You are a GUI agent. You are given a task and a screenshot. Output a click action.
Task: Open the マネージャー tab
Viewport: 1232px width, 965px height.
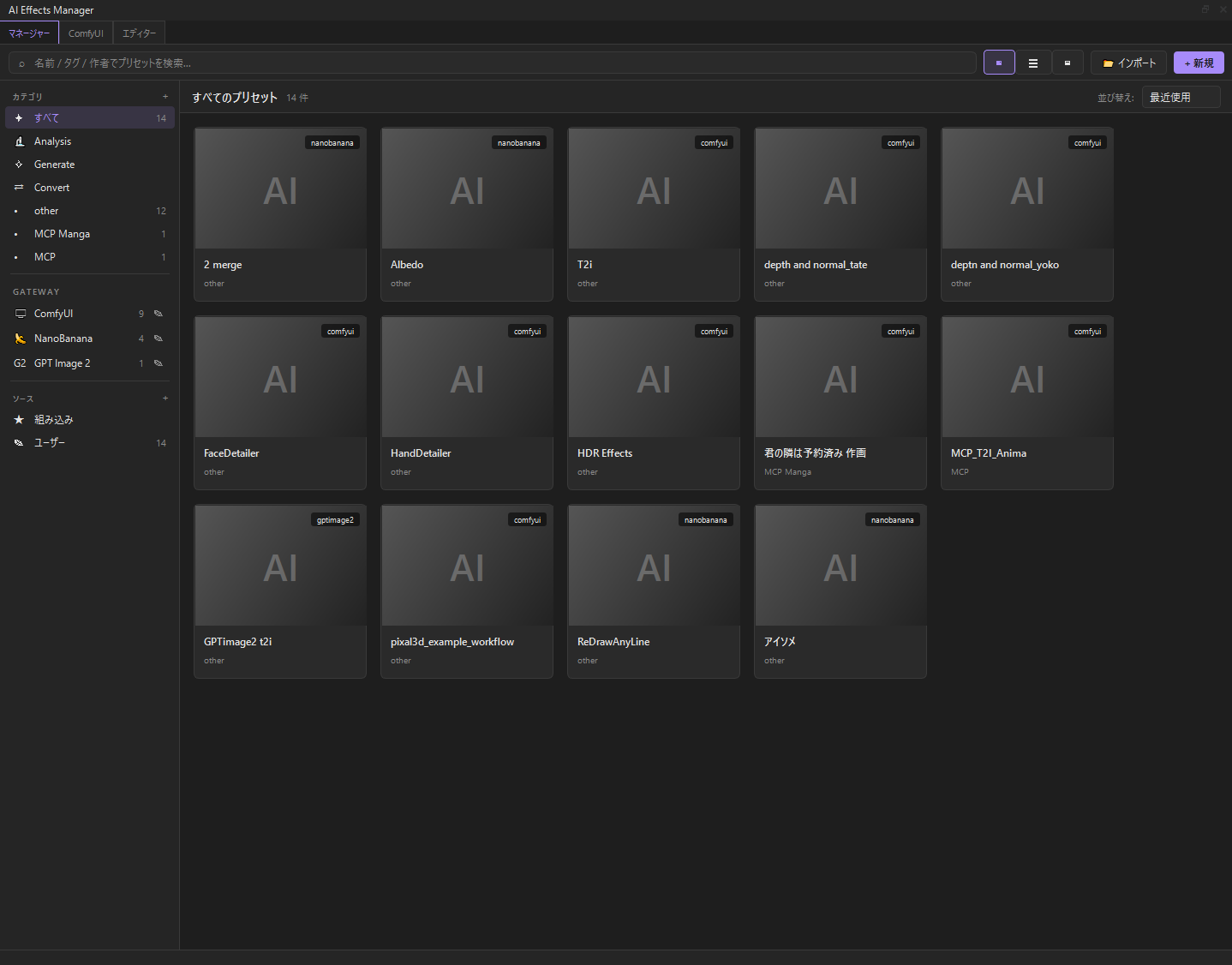click(x=29, y=33)
